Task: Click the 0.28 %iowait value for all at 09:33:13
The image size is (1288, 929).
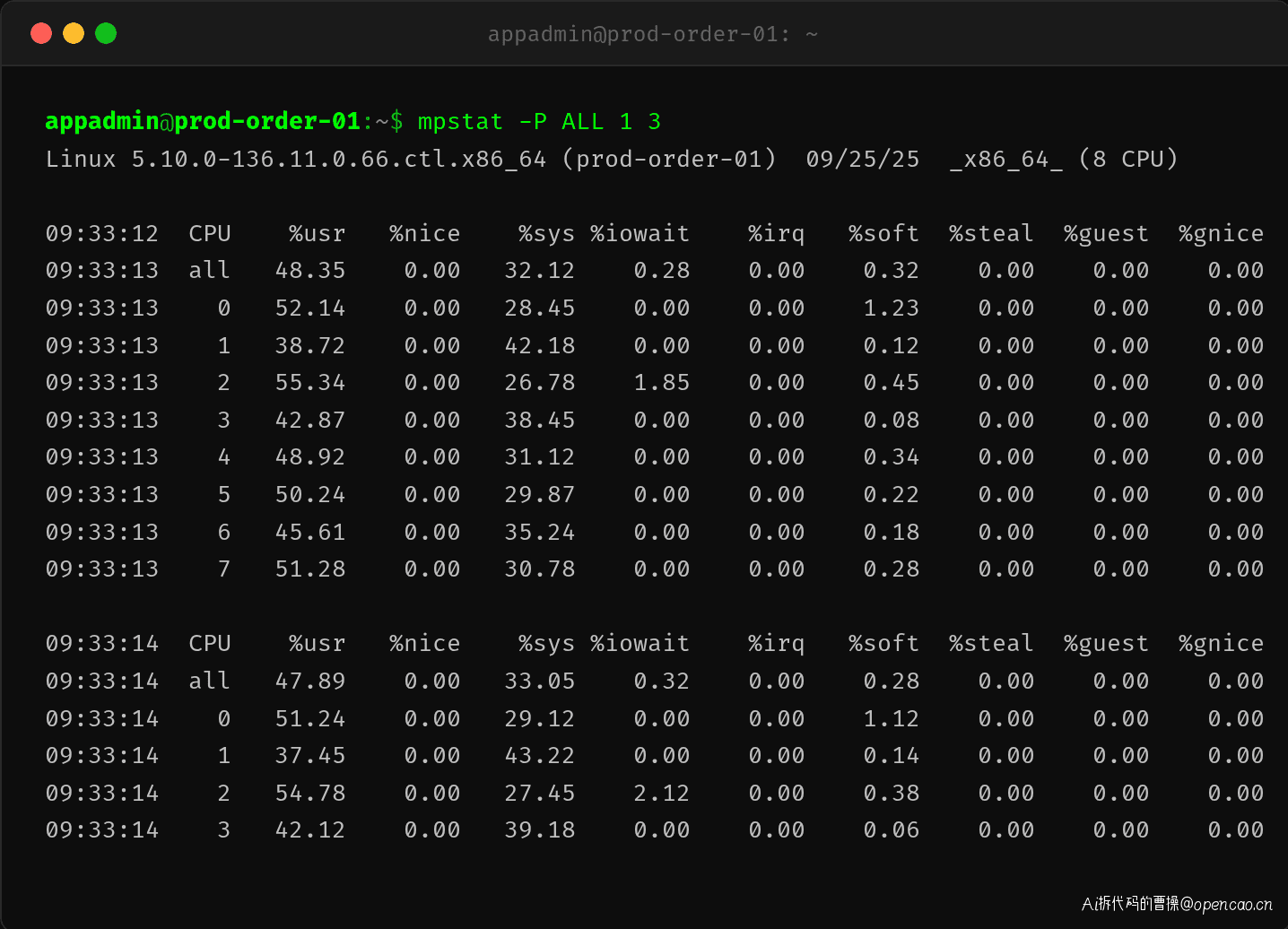Action: (661, 270)
